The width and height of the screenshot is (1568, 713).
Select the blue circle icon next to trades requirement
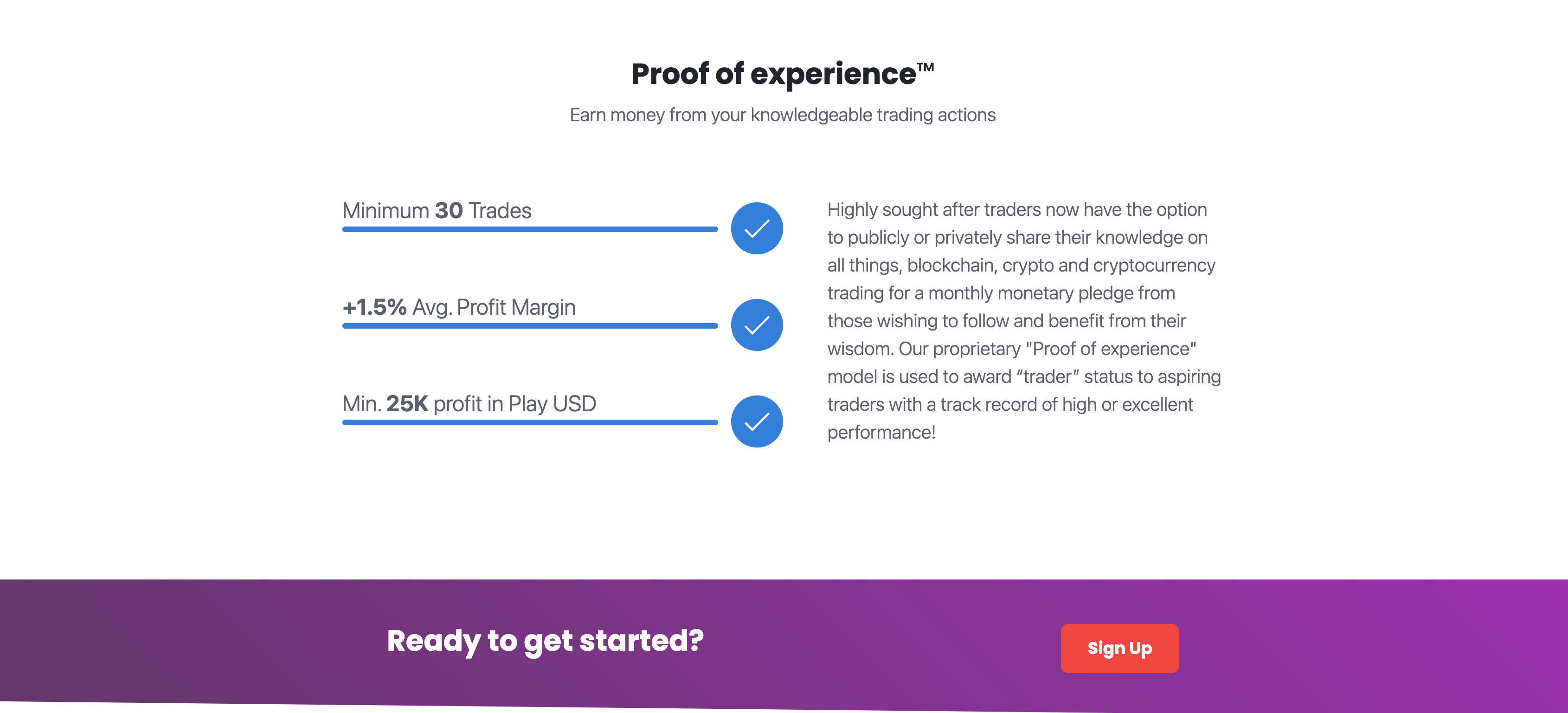757,229
